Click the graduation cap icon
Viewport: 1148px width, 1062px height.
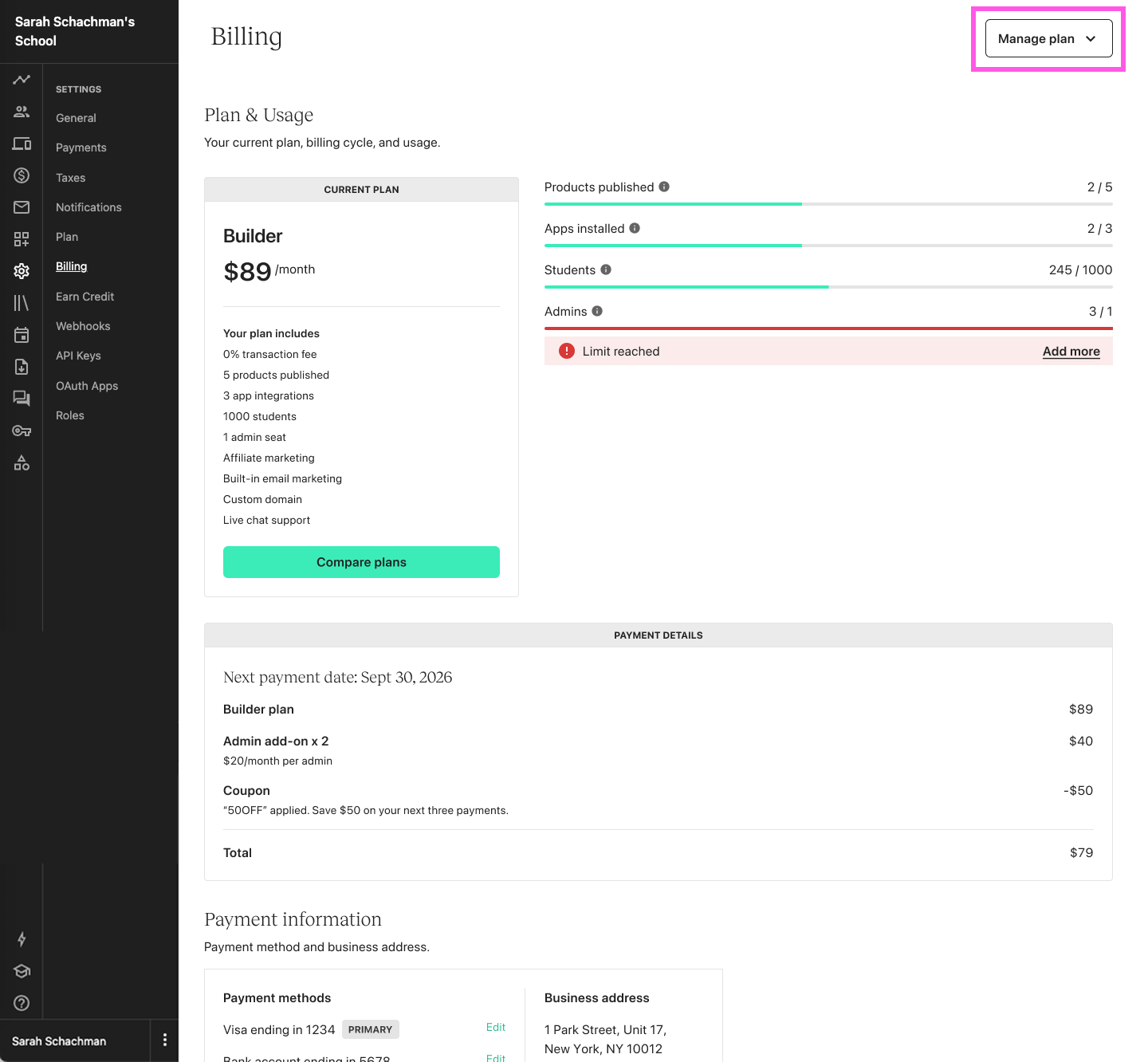[22, 971]
